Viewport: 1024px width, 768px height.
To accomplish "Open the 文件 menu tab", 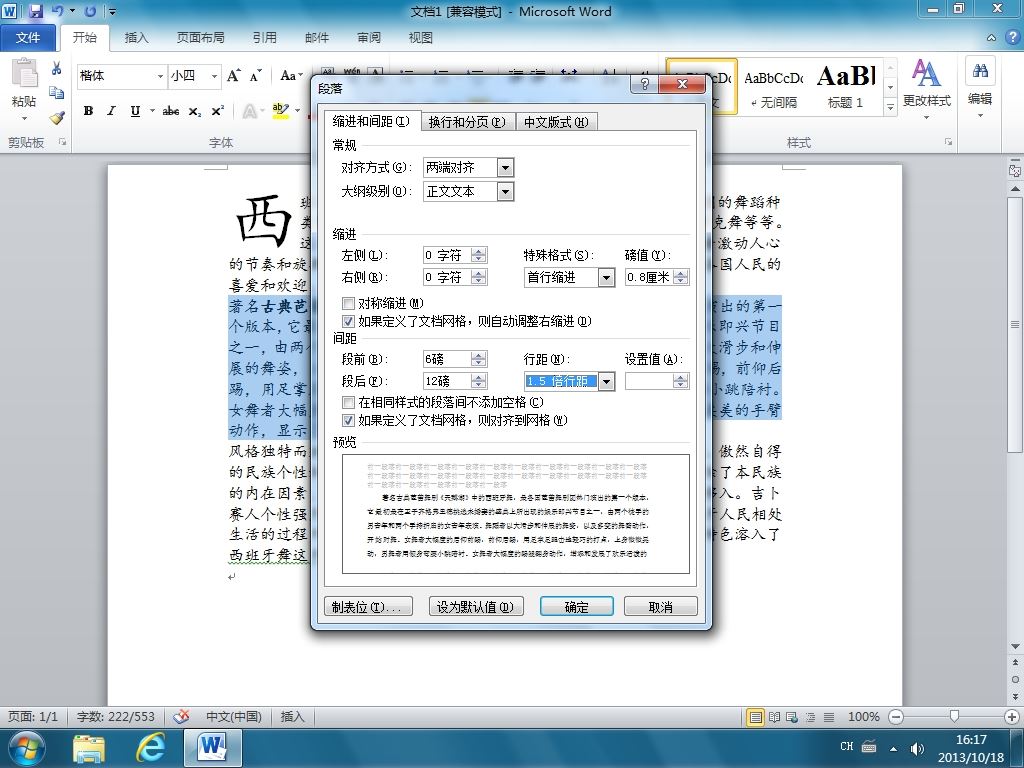I will click(x=27, y=38).
